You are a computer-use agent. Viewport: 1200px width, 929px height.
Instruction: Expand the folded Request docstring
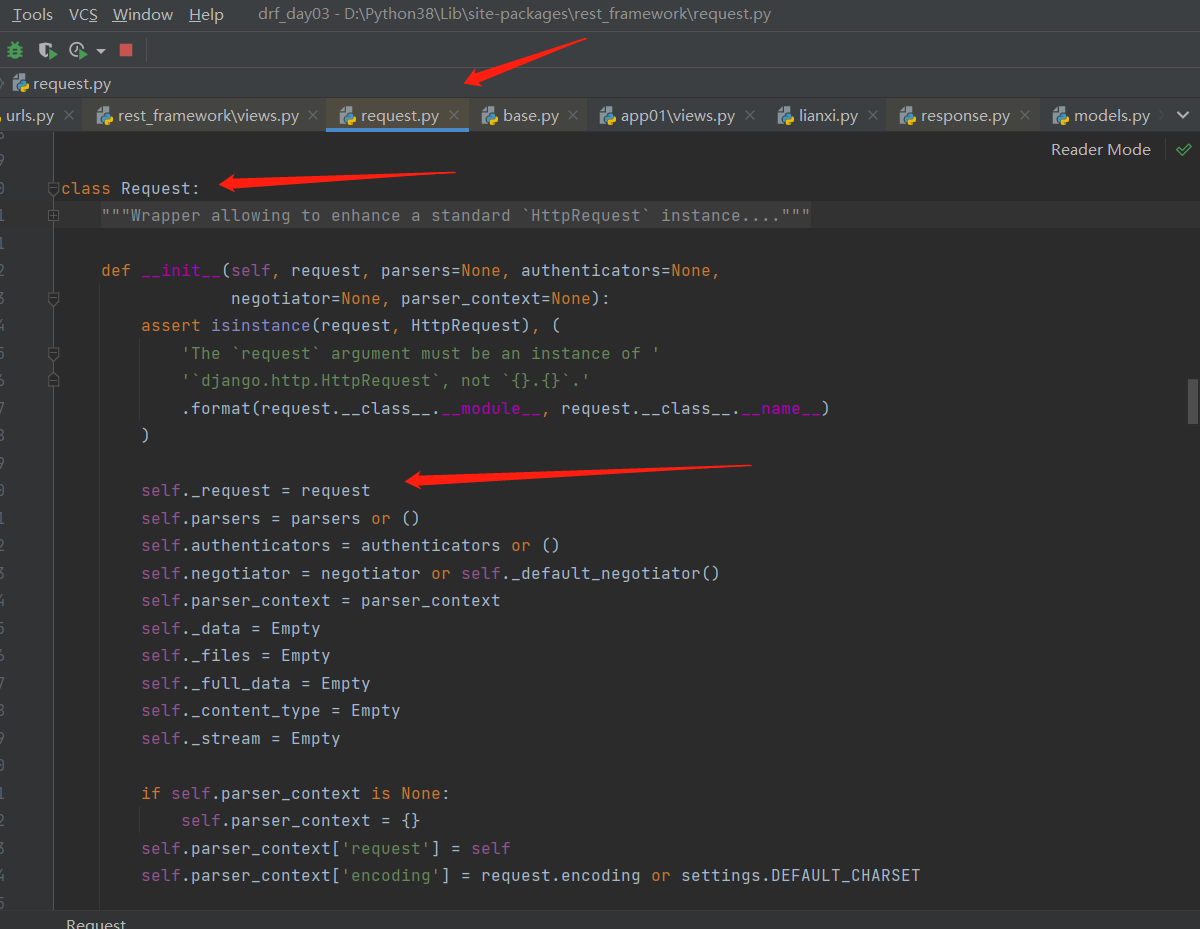click(x=53, y=215)
